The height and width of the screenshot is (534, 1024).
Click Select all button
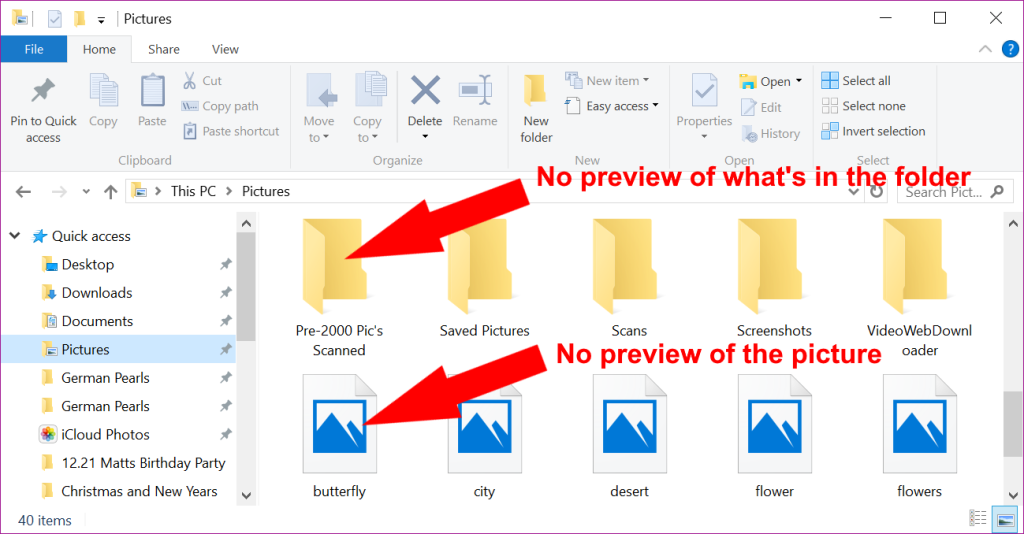point(856,81)
